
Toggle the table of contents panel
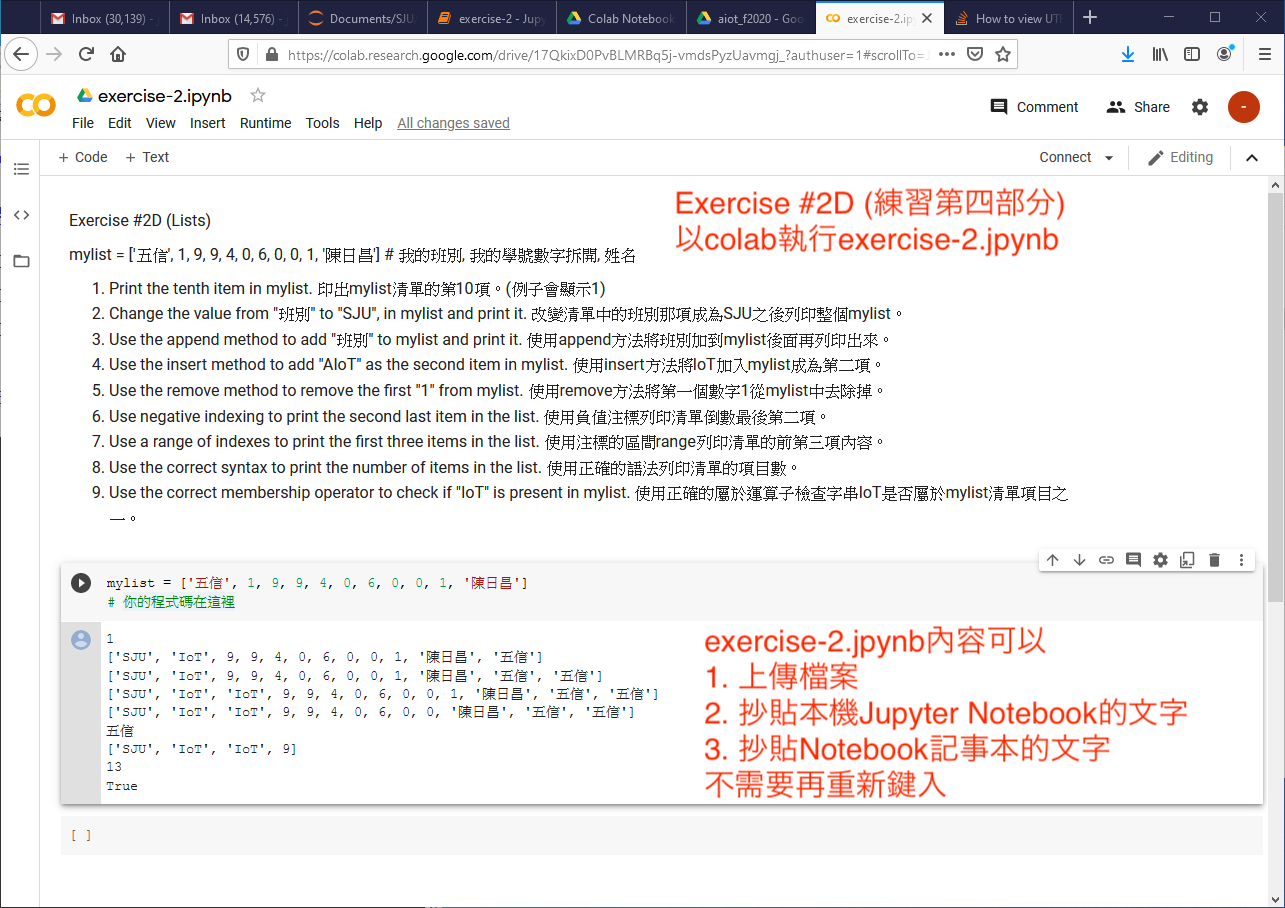21,169
